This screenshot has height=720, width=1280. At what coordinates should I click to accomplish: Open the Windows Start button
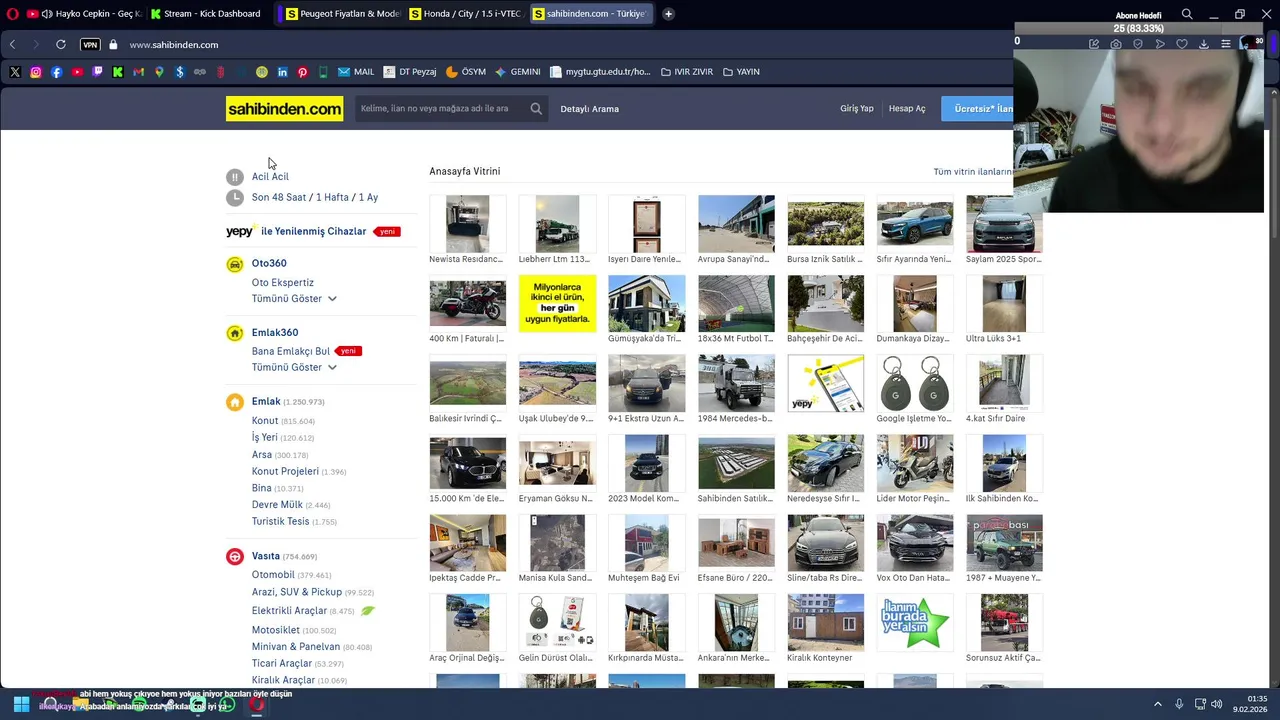(21, 704)
